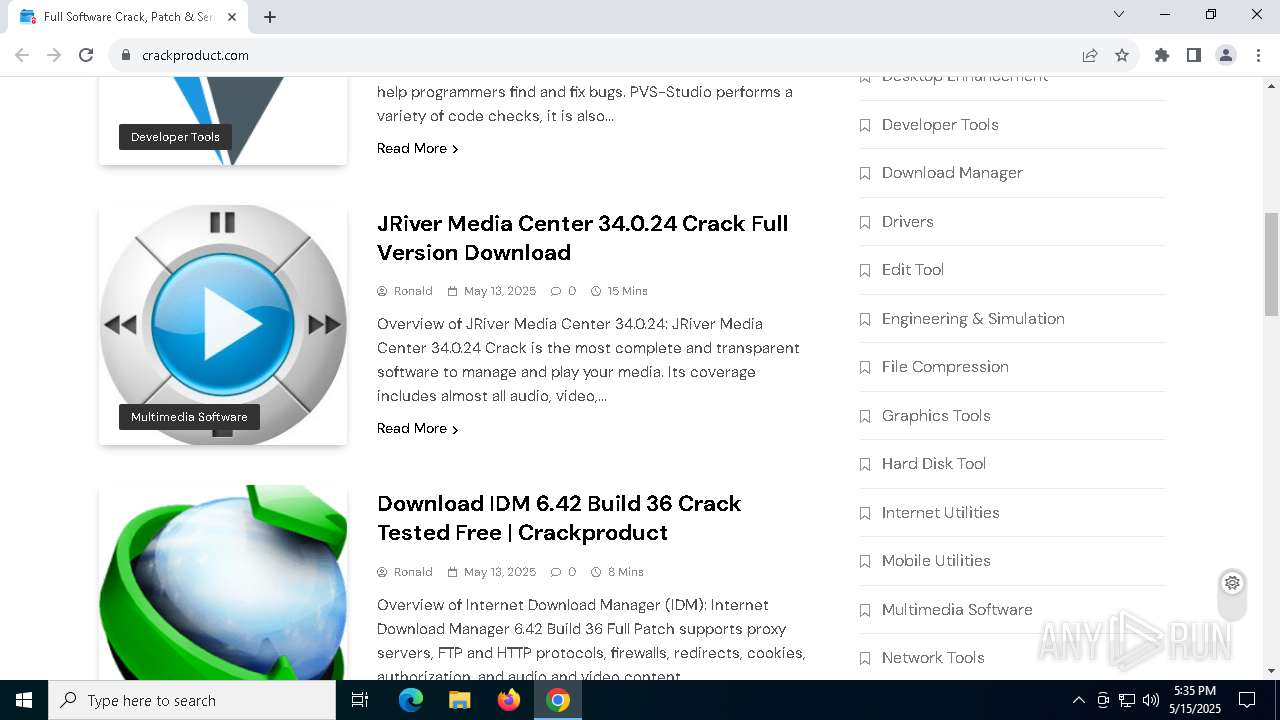Open Network Tools category
Image resolution: width=1280 pixels, height=720 pixels.
(933, 658)
